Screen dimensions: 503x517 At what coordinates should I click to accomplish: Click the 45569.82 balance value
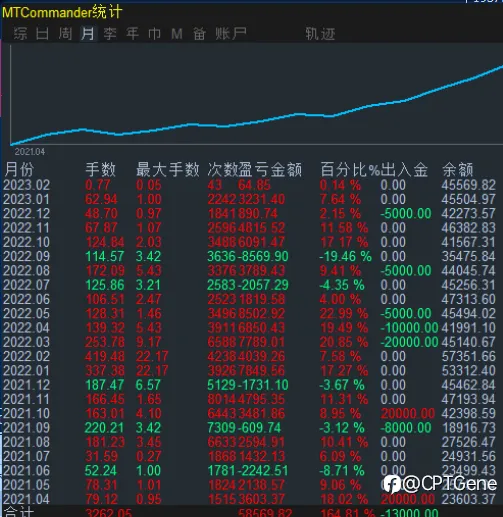click(x=469, y=185)
